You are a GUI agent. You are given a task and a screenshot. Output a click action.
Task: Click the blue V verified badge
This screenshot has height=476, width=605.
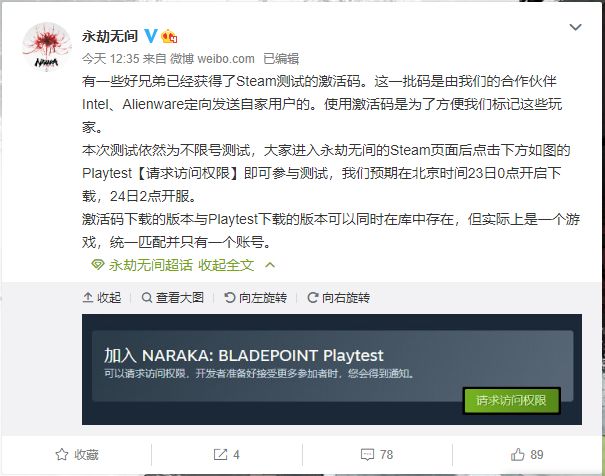pos(151,36)
